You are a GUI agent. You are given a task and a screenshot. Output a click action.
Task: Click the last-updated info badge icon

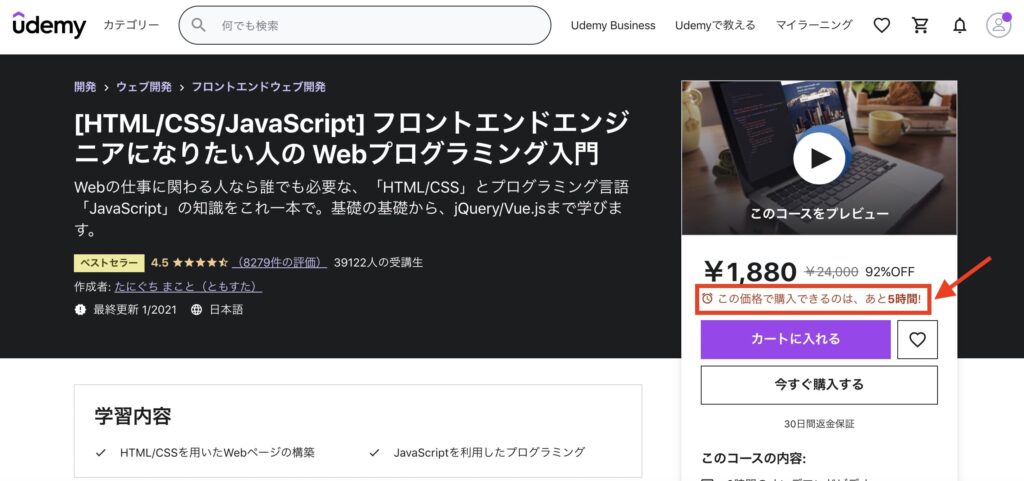coord(80,310)
